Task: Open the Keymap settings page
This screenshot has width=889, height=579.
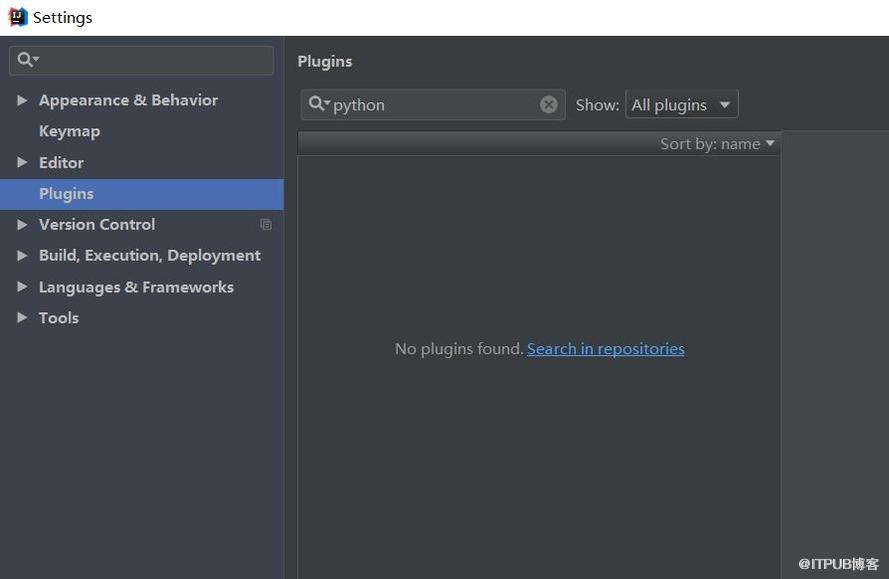Action: point(70,132)
